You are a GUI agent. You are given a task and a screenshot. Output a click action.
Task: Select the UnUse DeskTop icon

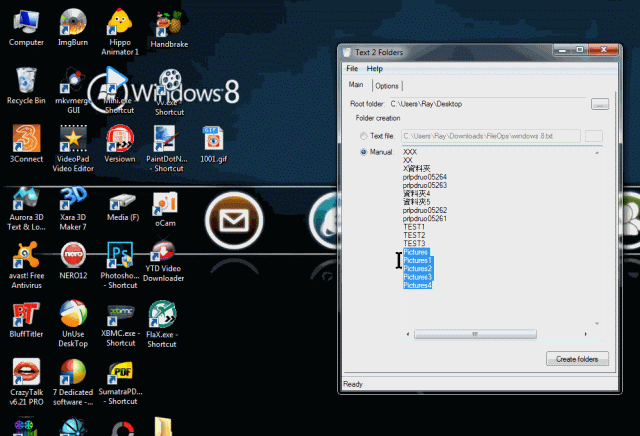73,324
